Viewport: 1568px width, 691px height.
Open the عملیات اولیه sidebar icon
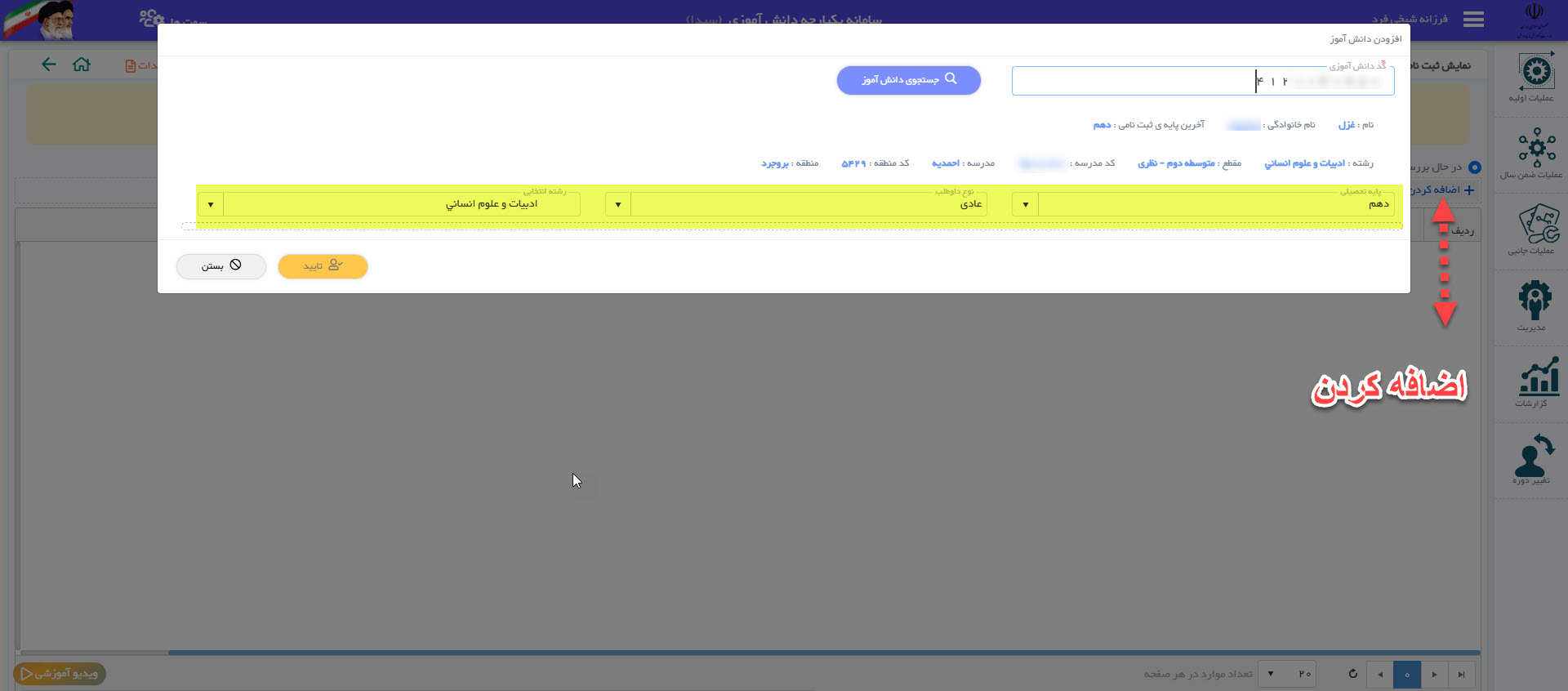(1535, 75)
